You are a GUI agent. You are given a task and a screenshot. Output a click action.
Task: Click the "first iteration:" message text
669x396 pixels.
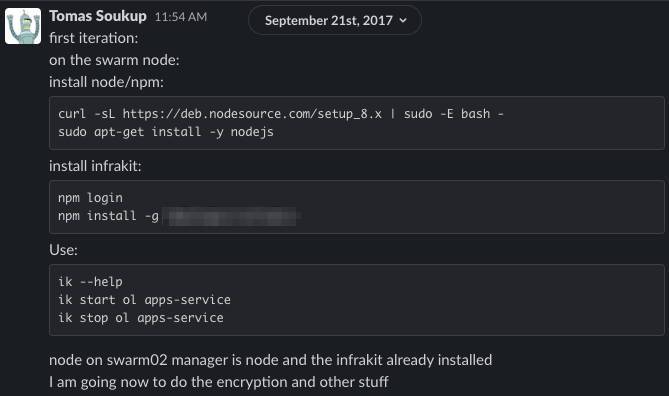[93, 38]
